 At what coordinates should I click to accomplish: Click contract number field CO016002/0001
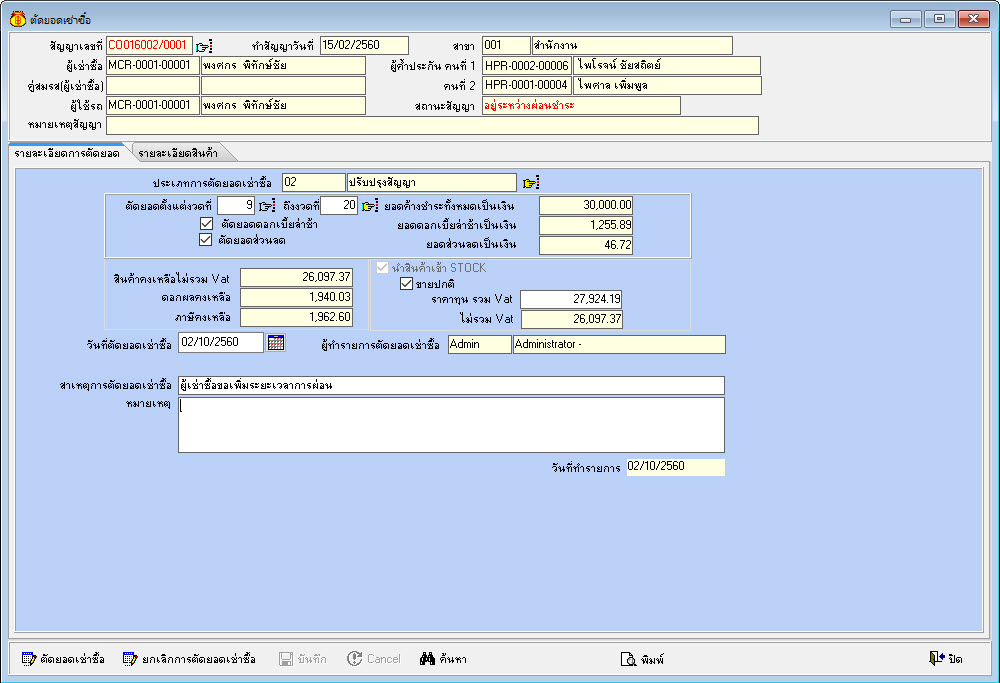click(149, 45)
